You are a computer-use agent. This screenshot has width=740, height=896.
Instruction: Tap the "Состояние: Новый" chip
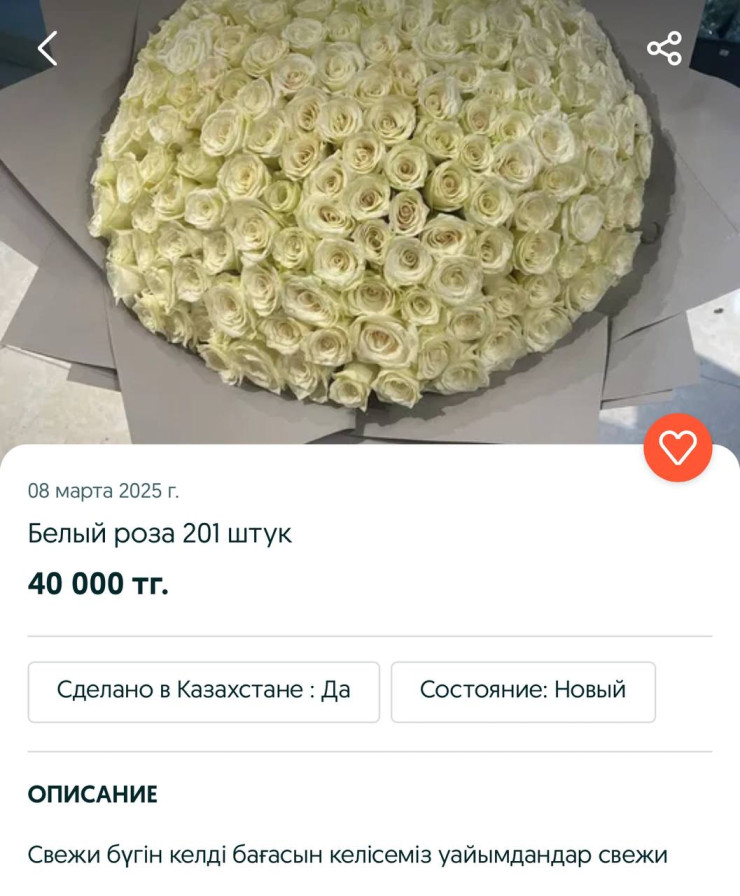coord(523,692)
